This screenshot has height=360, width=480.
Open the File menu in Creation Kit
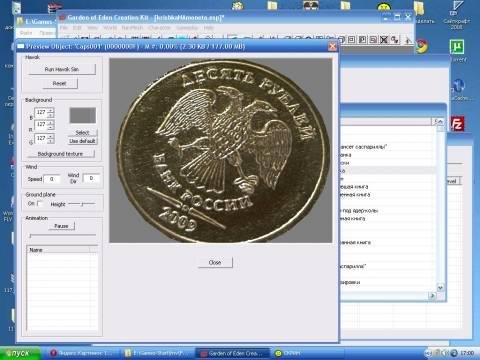point(64,28)
